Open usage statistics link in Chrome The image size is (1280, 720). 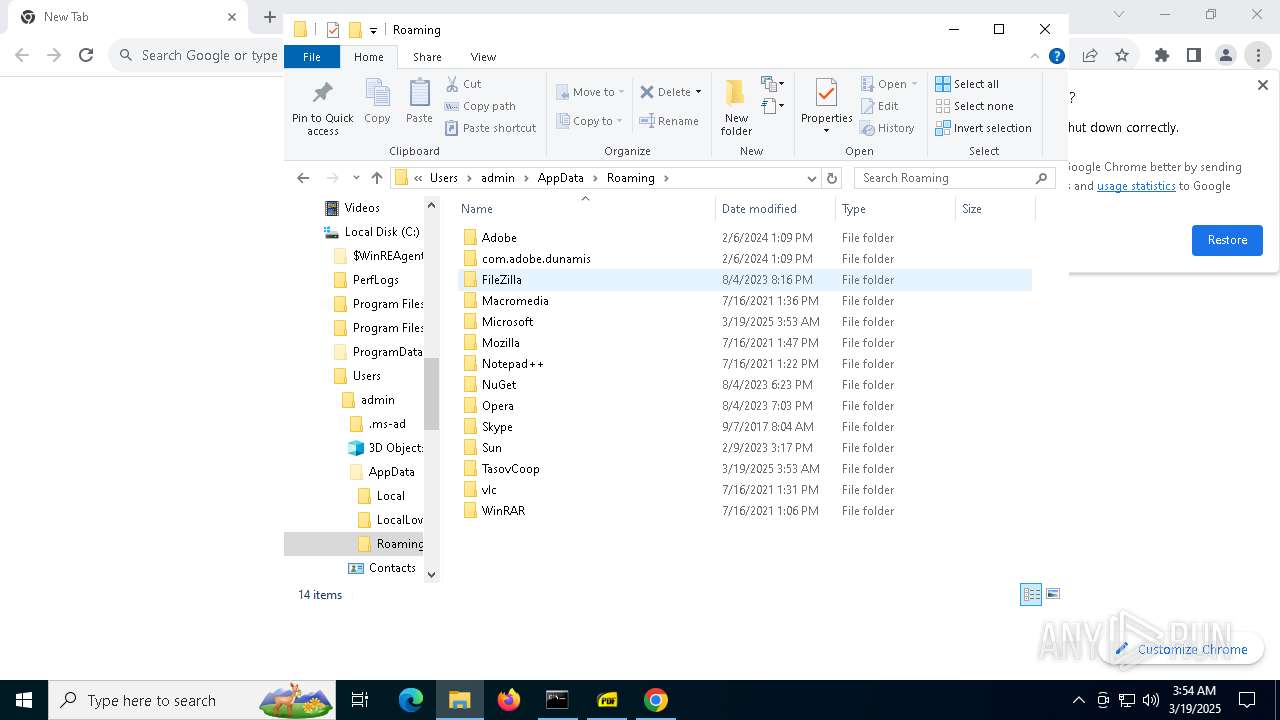pos(1136,186)
